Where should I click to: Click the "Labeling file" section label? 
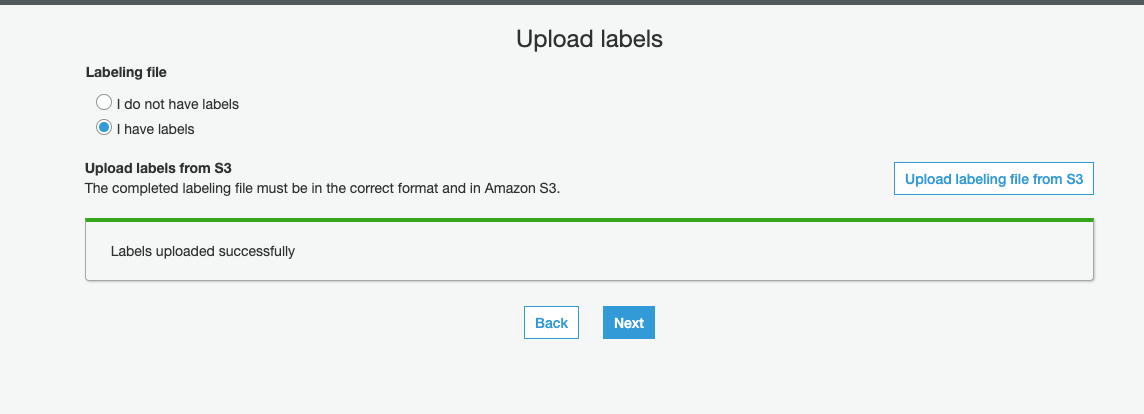[126, 72]
